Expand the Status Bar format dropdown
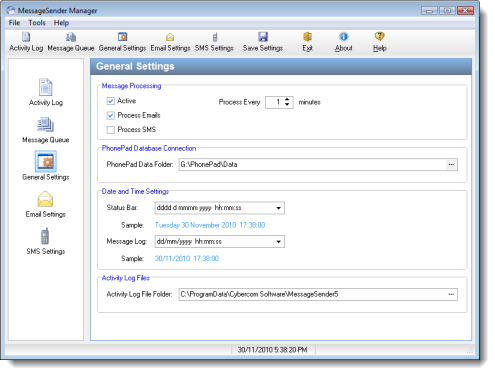495x375 pixels. (x=278, y=208)
